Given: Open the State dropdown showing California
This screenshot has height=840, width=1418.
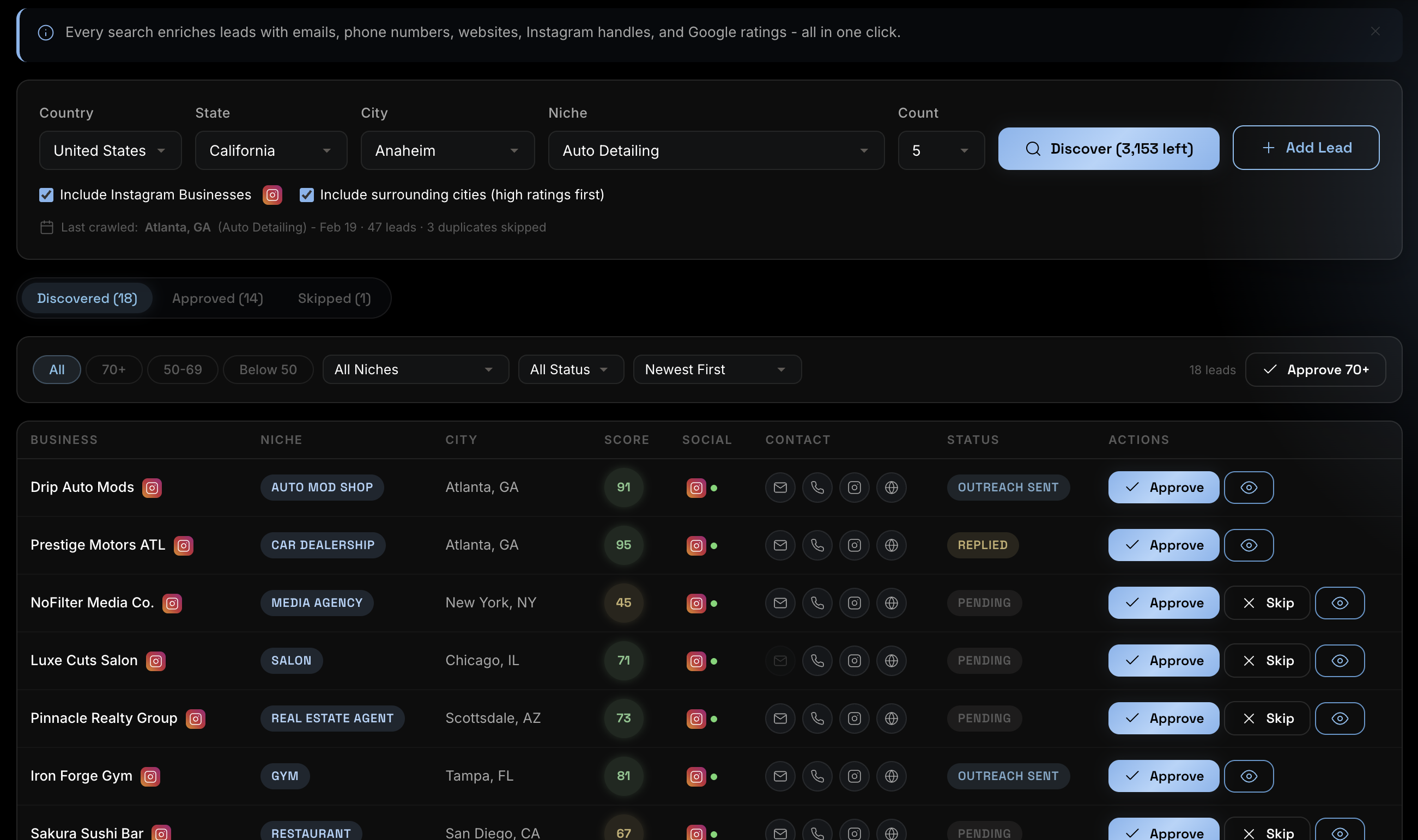Looking at the screenshot, I should pos(271,150).
